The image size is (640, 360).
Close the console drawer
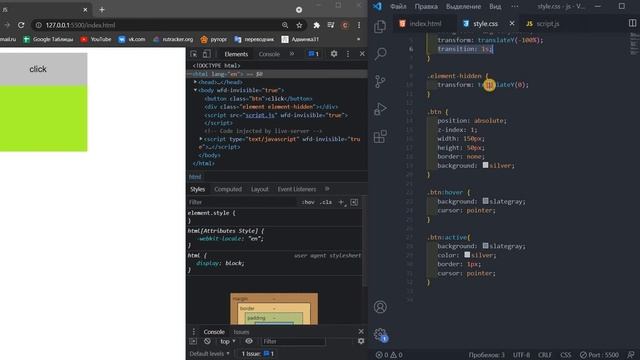[x=361, y=331]
